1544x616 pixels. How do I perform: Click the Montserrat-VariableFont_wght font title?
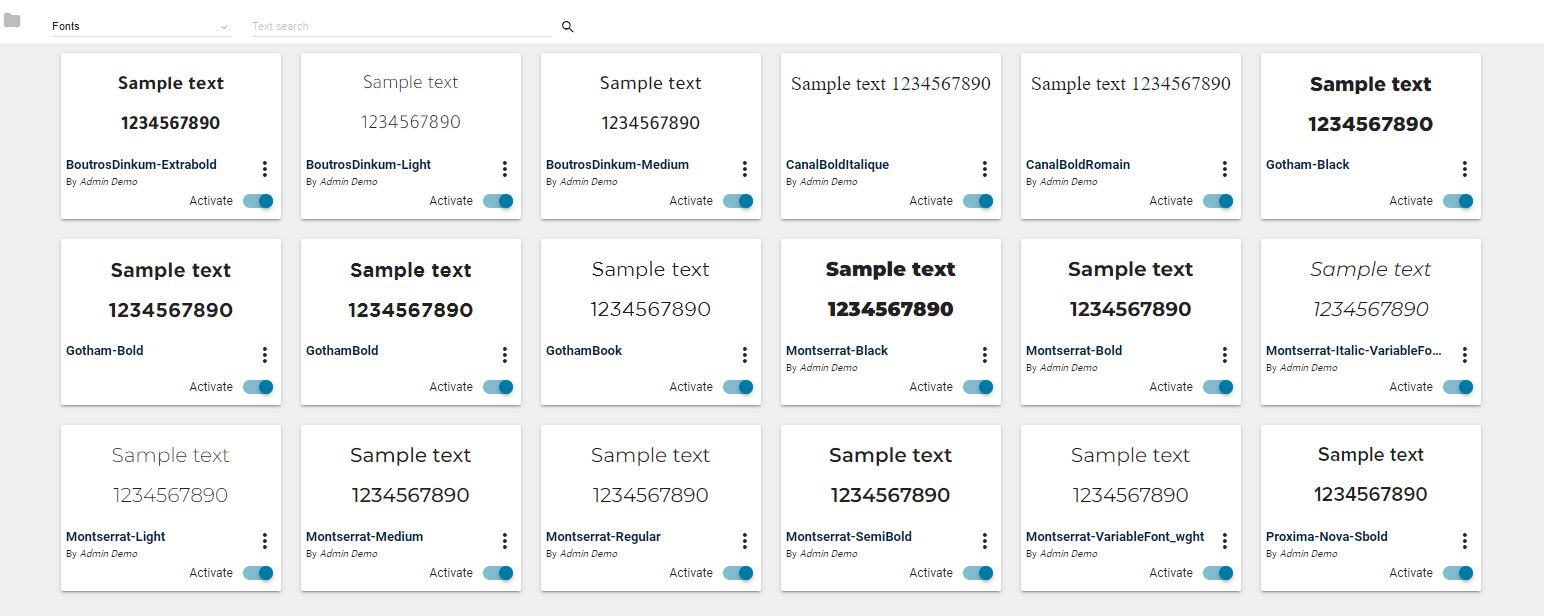1115,537
